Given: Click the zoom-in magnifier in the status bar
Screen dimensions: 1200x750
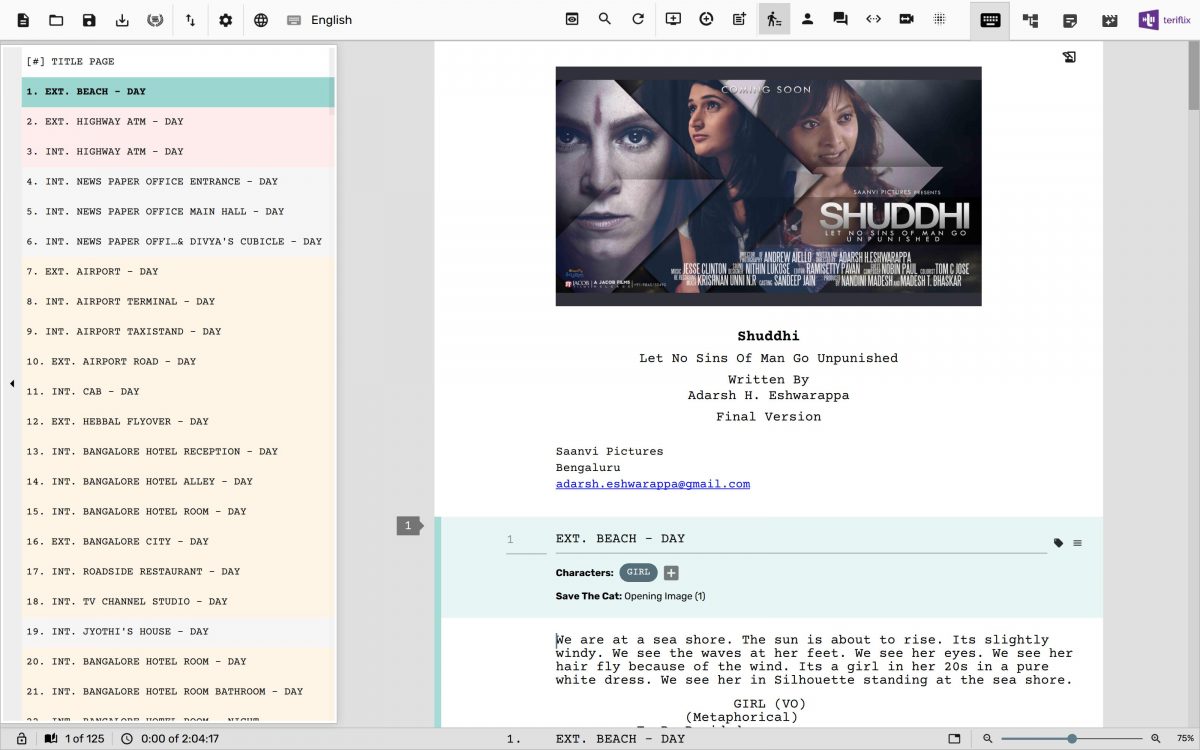Looking at the screenshot, I should point(1153,738).
